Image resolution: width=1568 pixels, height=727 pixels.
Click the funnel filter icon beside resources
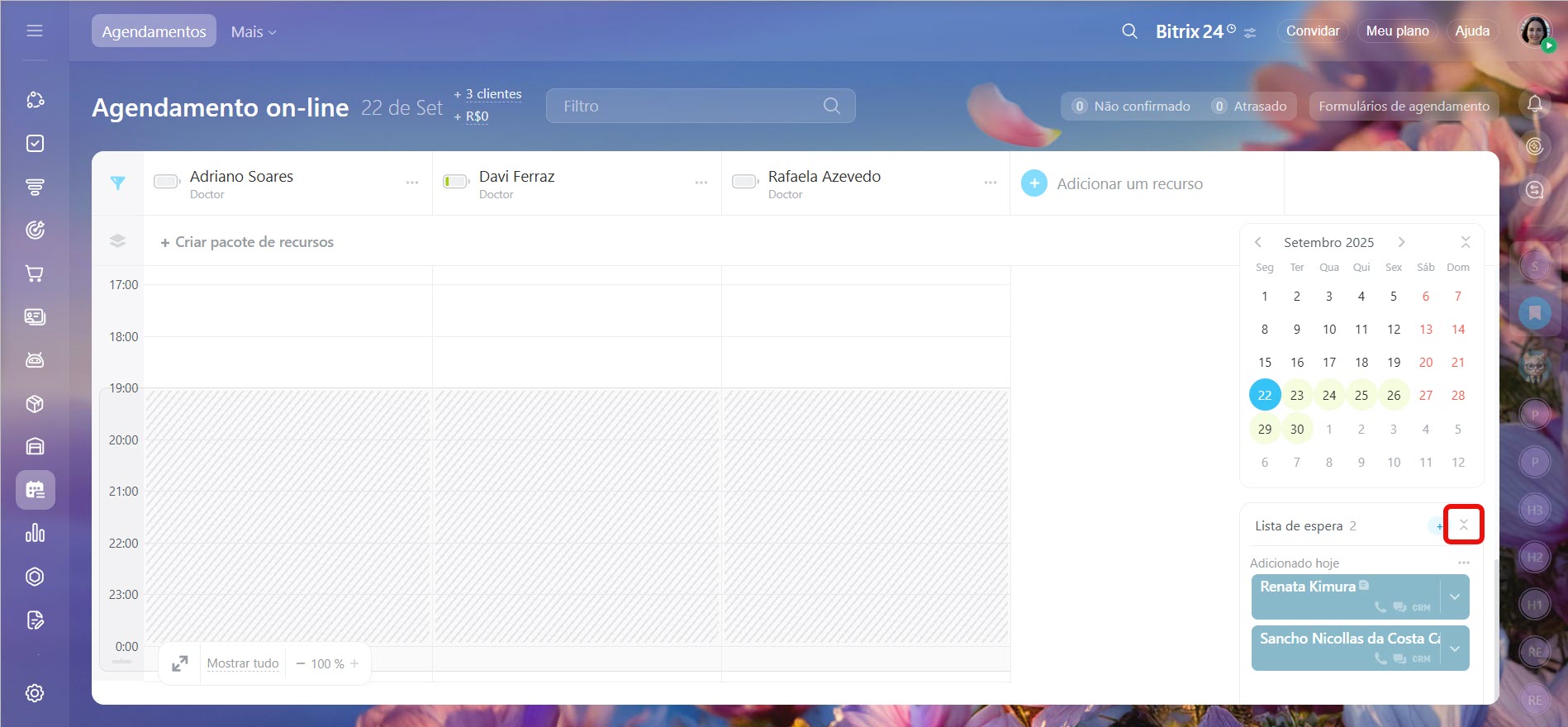[x=117, y=183]
